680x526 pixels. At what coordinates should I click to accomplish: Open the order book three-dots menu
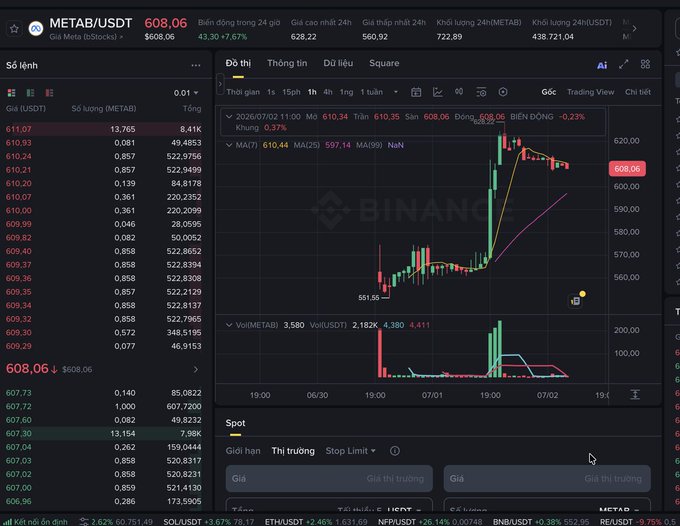196,65
